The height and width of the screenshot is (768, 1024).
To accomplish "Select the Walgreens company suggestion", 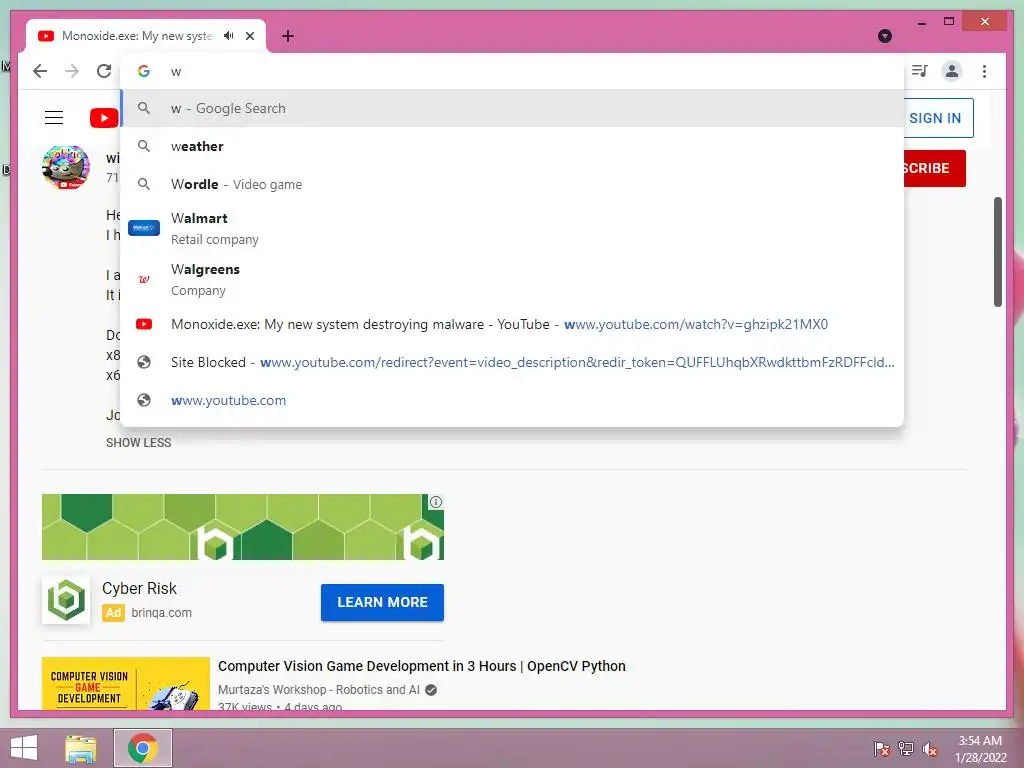I will (x=513, y=280).
